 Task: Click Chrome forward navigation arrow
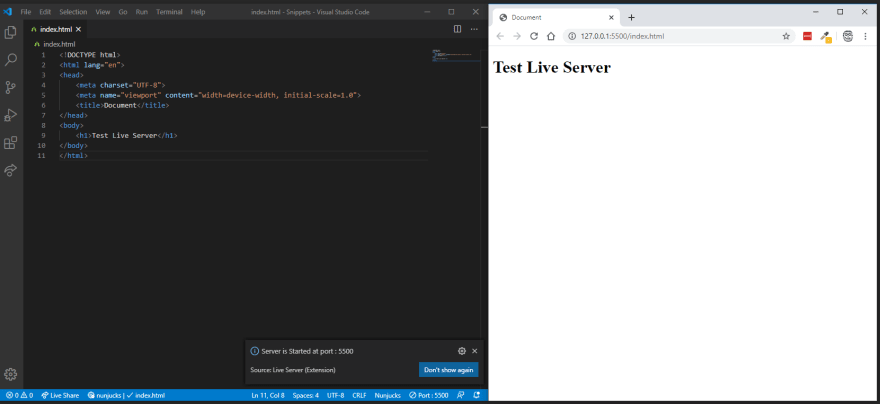(x=517, y=36)
